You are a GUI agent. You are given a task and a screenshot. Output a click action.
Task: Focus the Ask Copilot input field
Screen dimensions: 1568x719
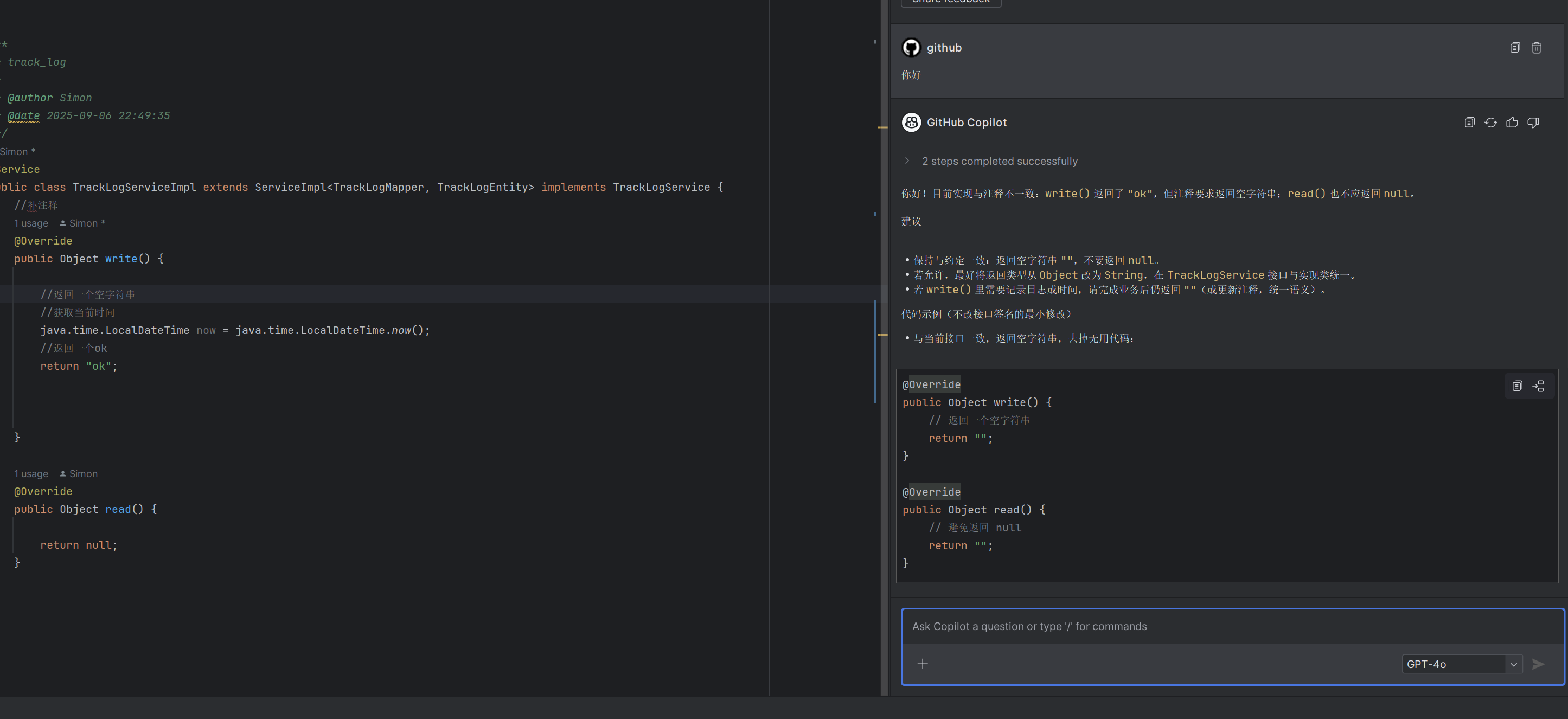[1233, 626]
